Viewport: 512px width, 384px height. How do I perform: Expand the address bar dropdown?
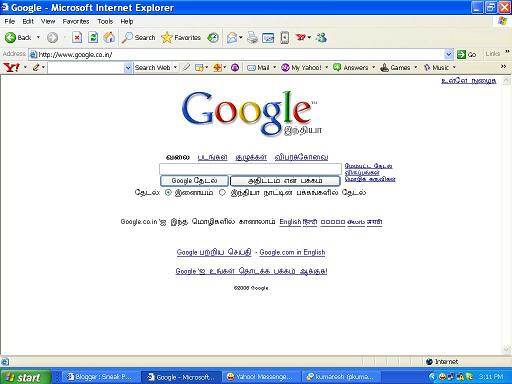449,54
